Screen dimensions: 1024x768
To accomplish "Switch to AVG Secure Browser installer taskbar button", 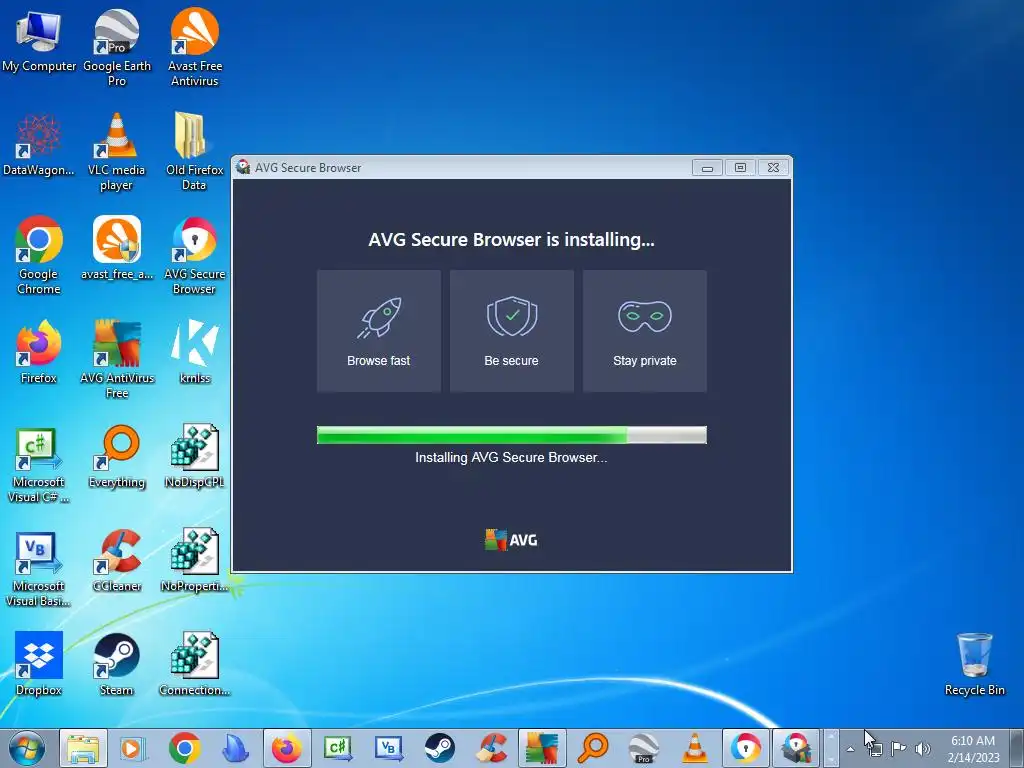I will coord(797,748).
